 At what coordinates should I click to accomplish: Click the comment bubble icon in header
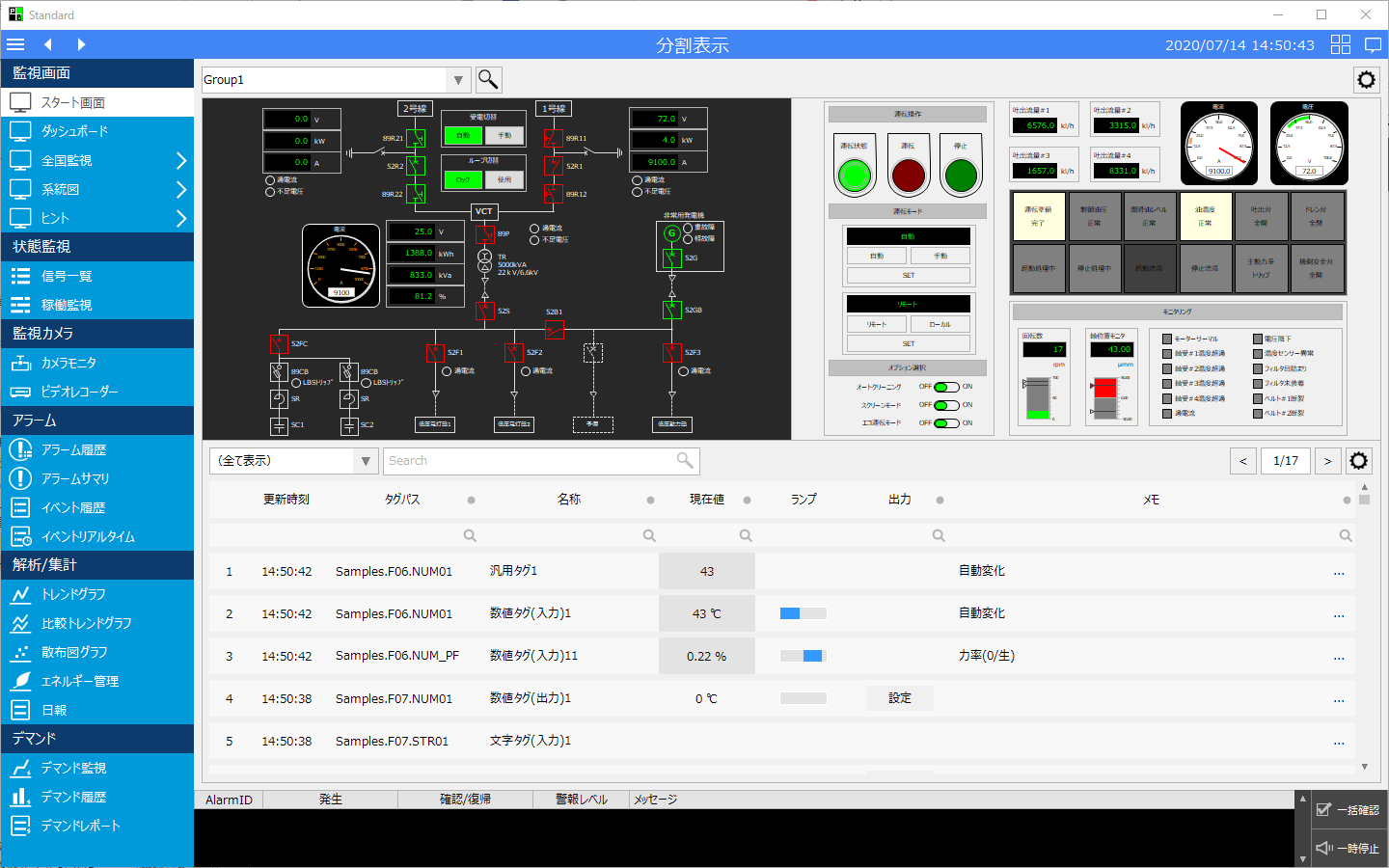1374,44
